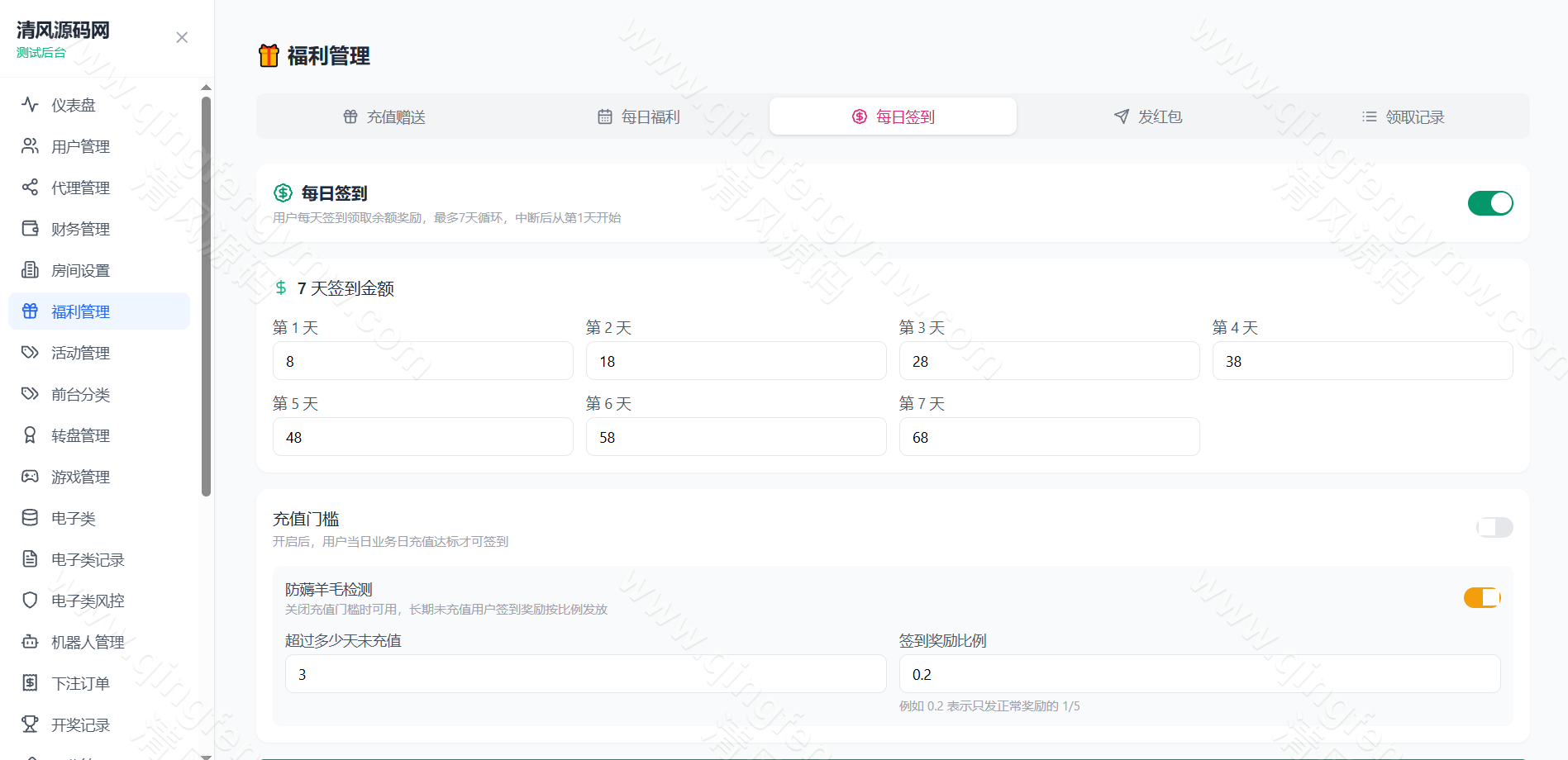Turn off the 每日签到 master switch
This screenshot has height=760, width=1568.
[1490, 203]
